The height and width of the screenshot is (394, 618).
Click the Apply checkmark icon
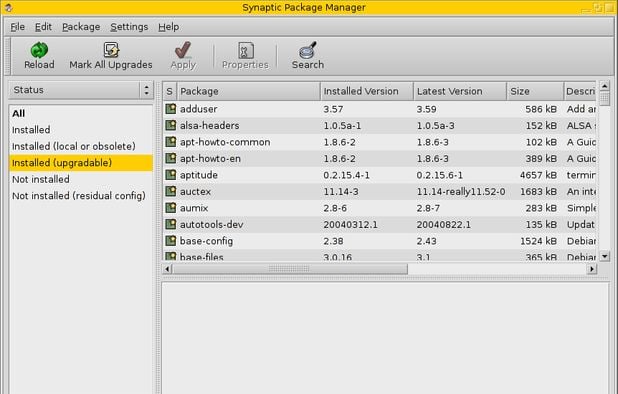point(183,50)
